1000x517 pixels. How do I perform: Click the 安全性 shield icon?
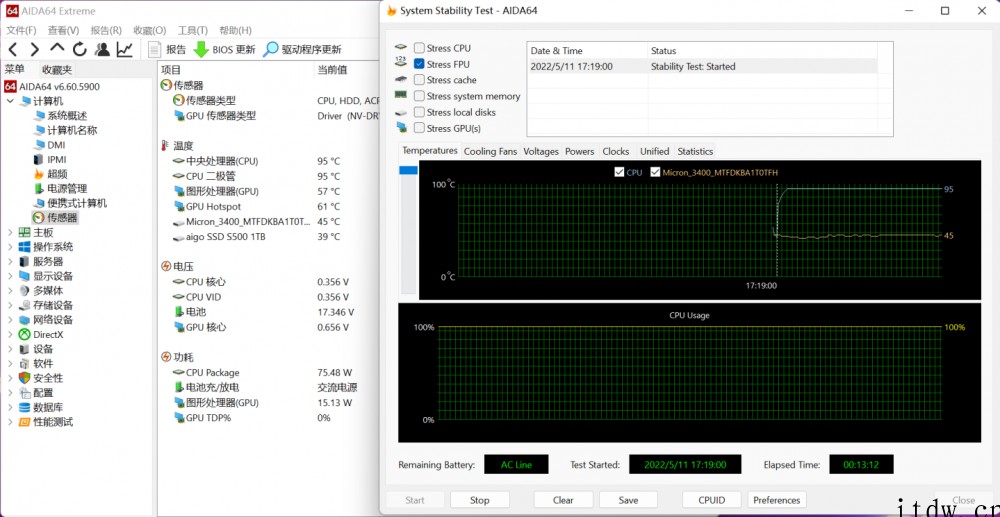point(25,378)
